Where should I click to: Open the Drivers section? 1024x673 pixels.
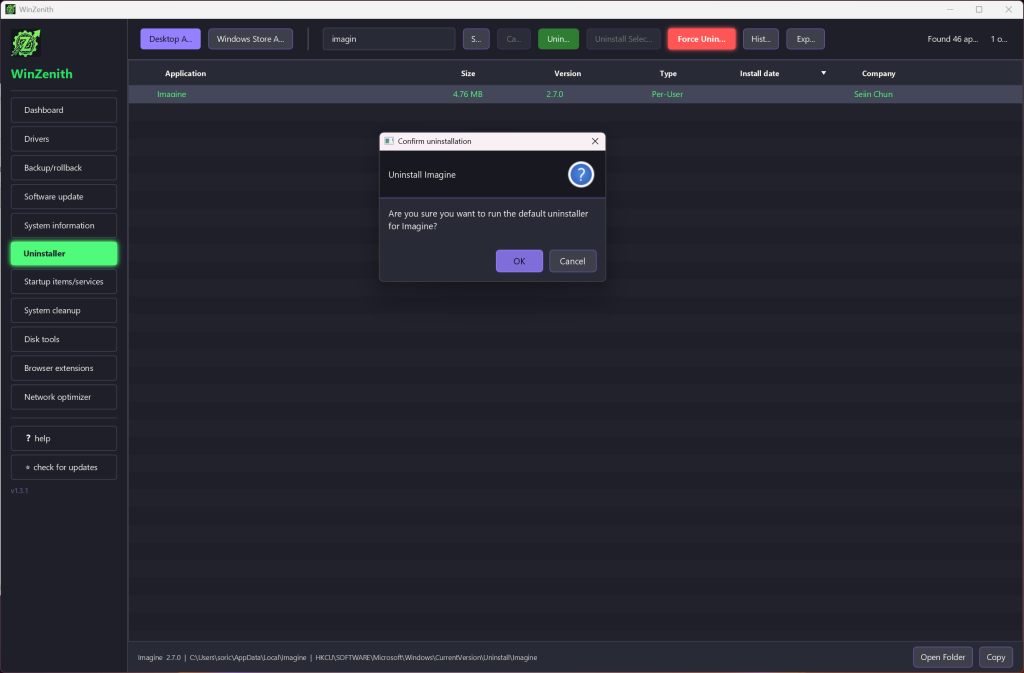point(64,139)
